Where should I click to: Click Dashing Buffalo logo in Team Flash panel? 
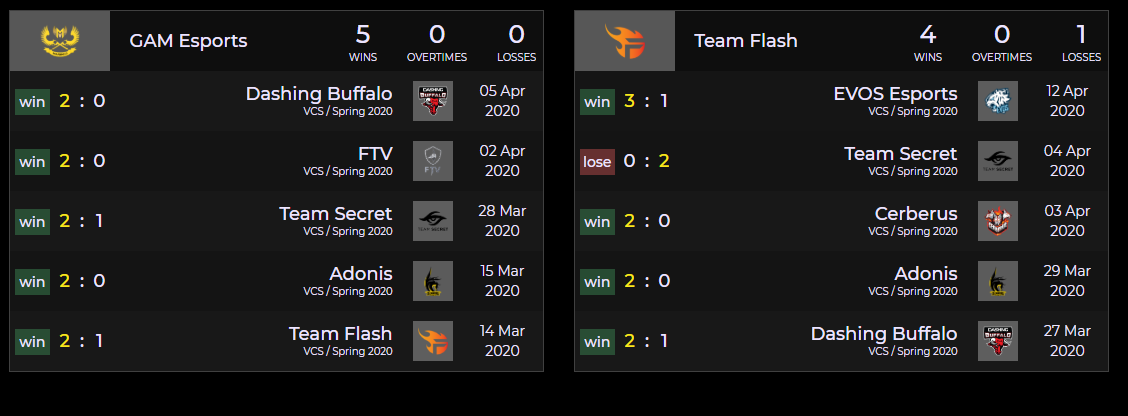998,341
